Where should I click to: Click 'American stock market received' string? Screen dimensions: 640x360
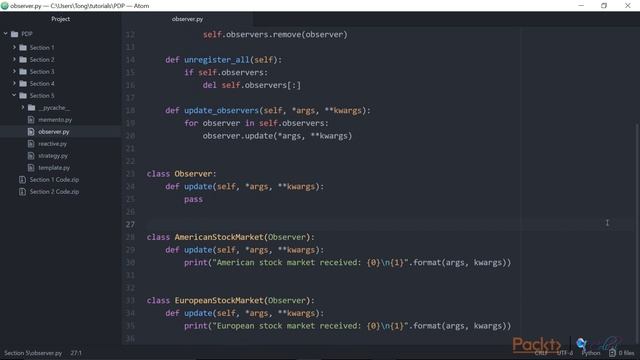click(287, 262)
